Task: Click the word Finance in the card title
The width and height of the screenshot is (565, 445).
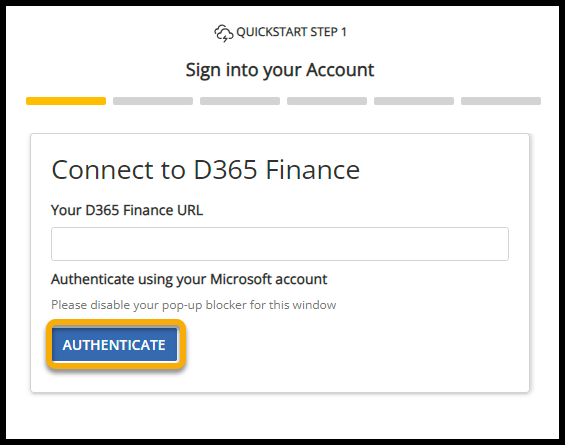Action: click(x=312, y=169)
